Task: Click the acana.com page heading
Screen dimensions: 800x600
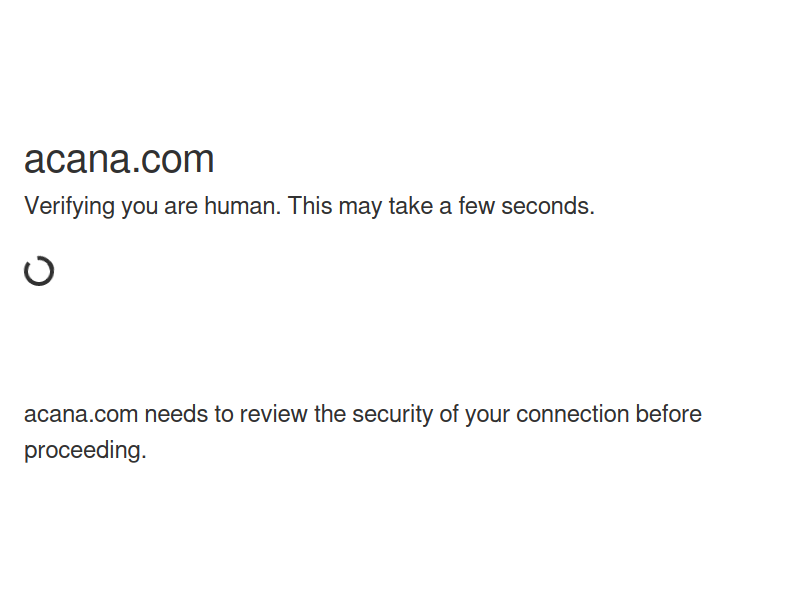Action: point(119,159)
